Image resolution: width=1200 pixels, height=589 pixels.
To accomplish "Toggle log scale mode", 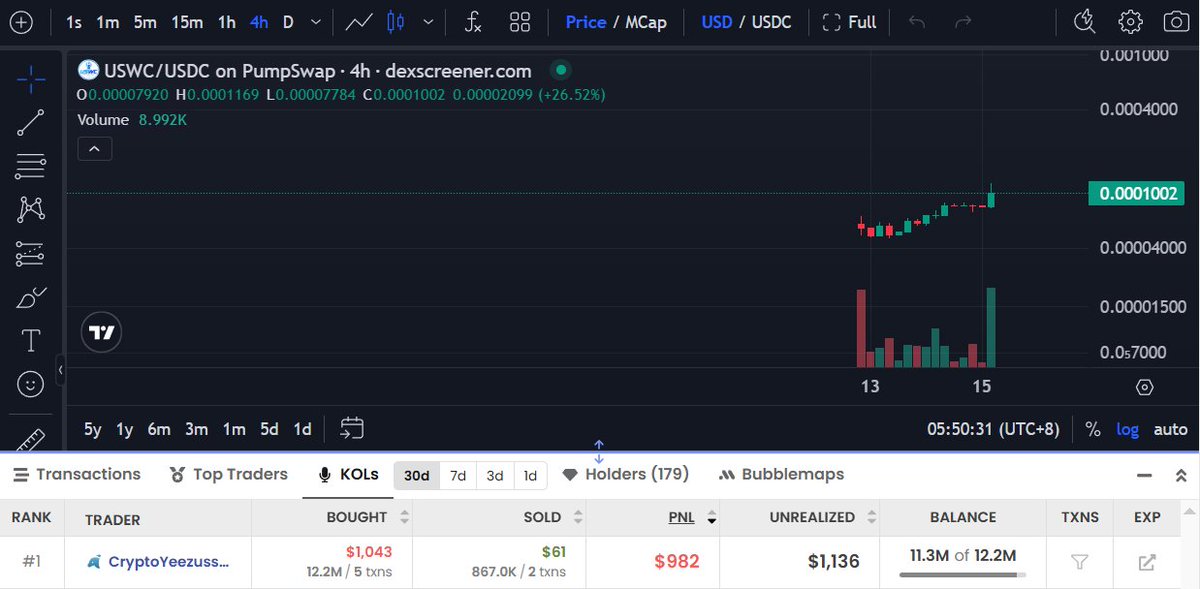I will point(1128,429).
